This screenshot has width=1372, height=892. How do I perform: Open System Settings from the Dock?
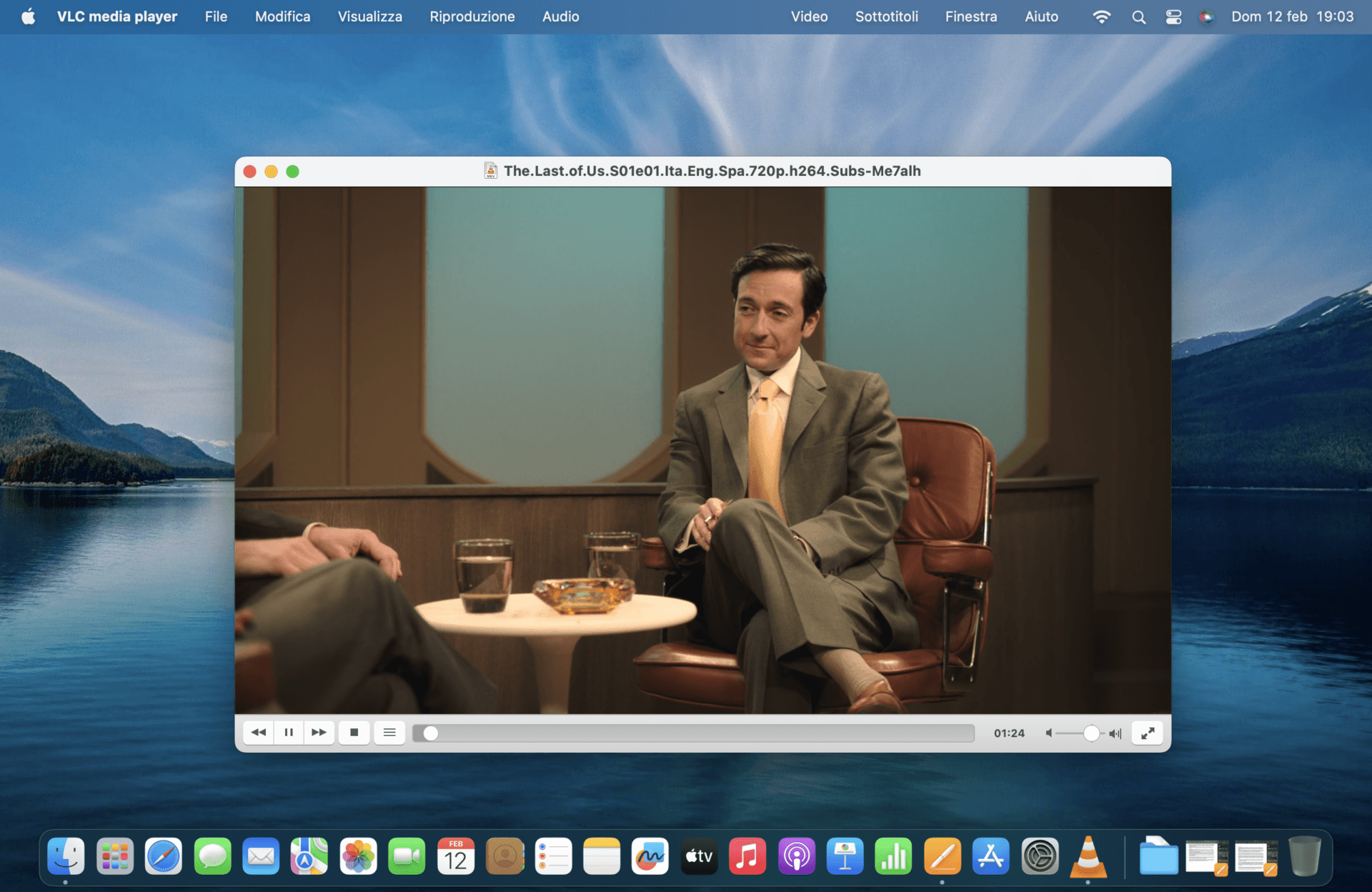[1040, 856]
